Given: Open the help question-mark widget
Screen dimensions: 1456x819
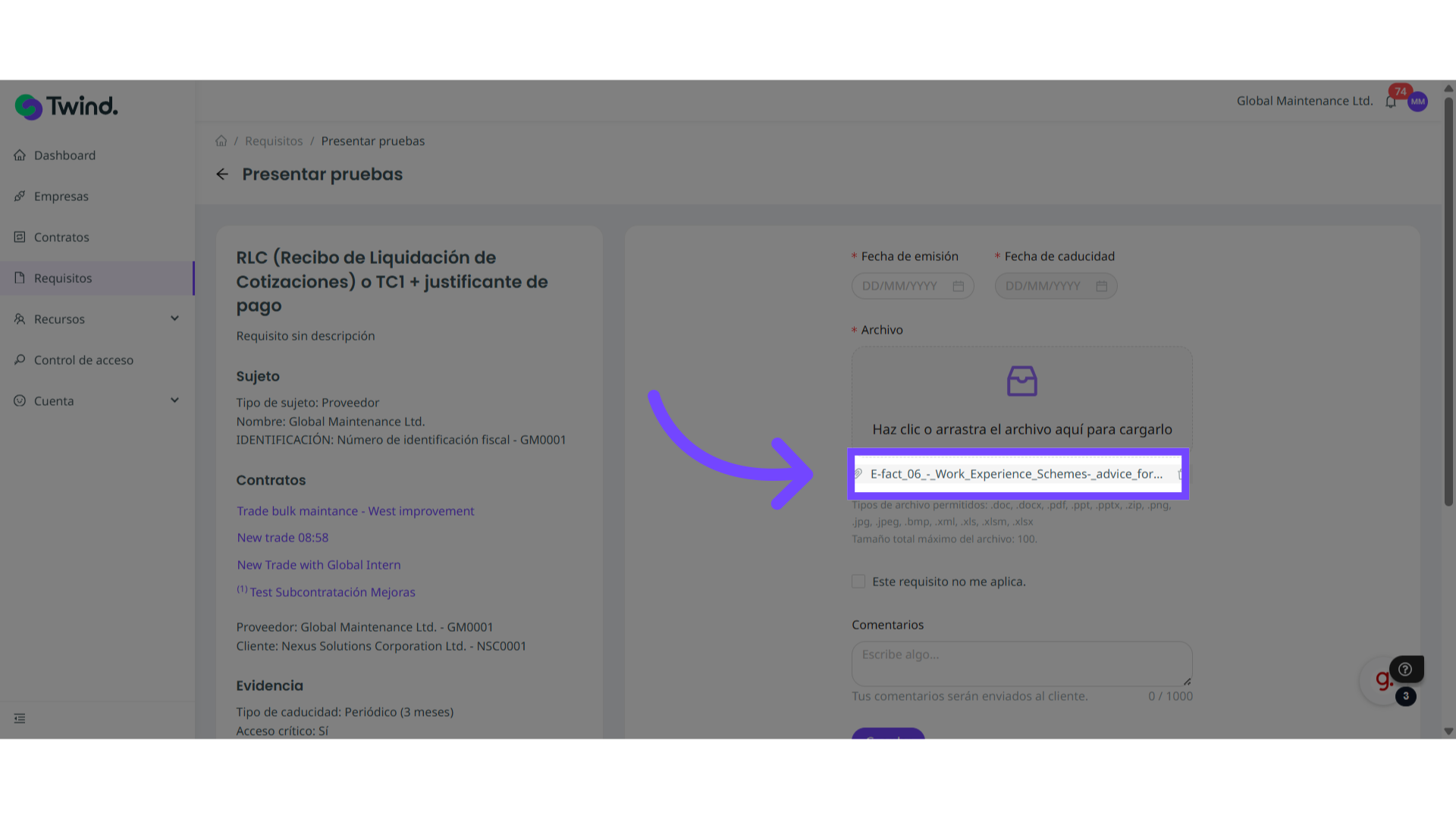Looking at the screenshot, I should (1405, 669).
